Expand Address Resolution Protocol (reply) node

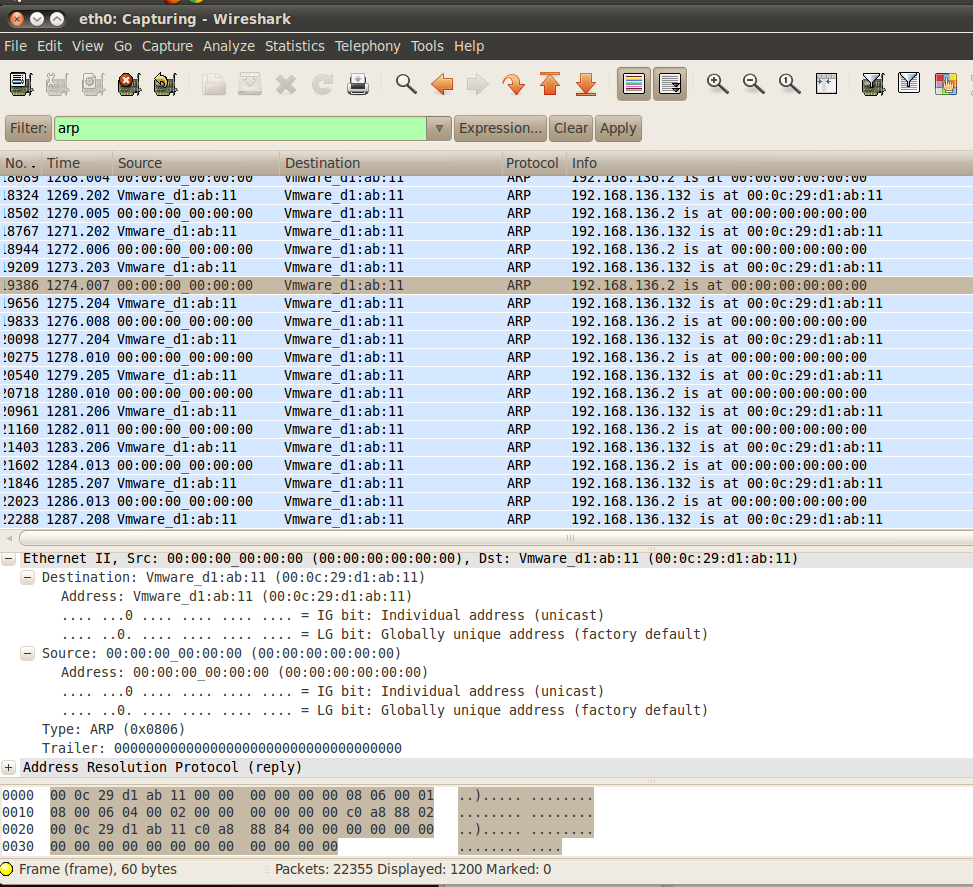click(9, 767)
